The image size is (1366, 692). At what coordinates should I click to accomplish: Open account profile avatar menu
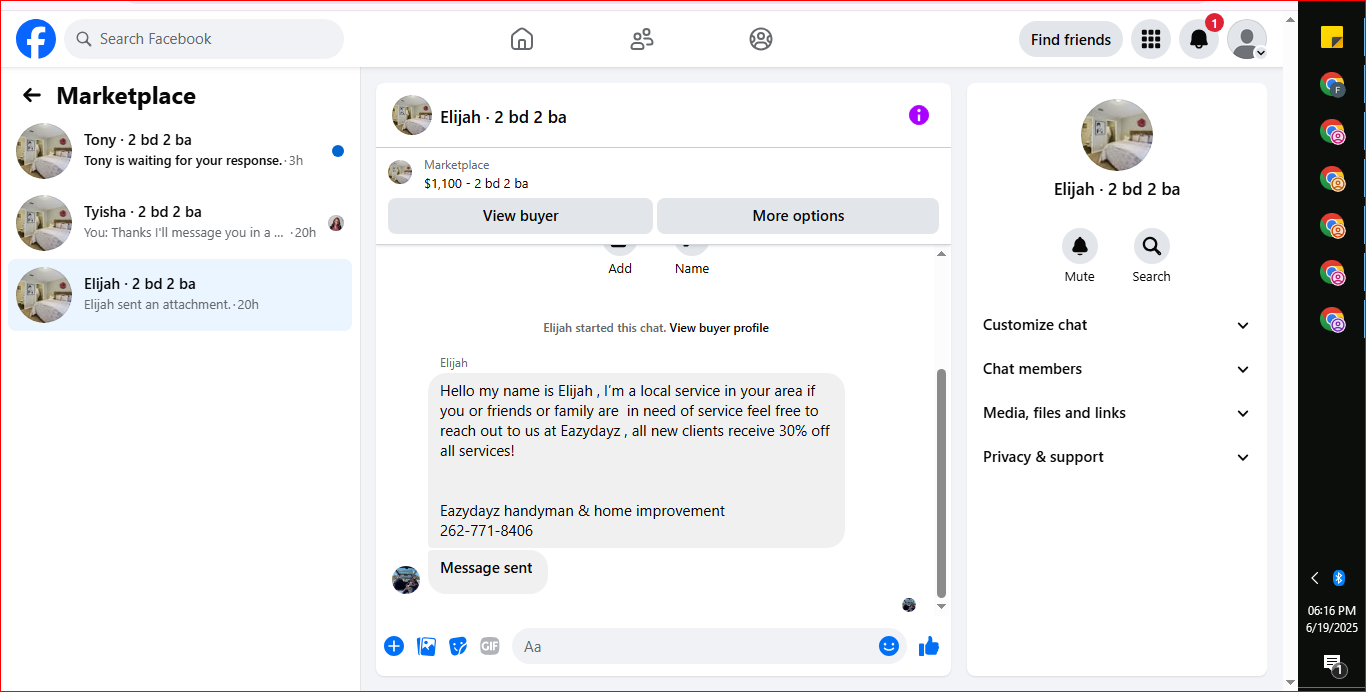[x=1247, y=39]
